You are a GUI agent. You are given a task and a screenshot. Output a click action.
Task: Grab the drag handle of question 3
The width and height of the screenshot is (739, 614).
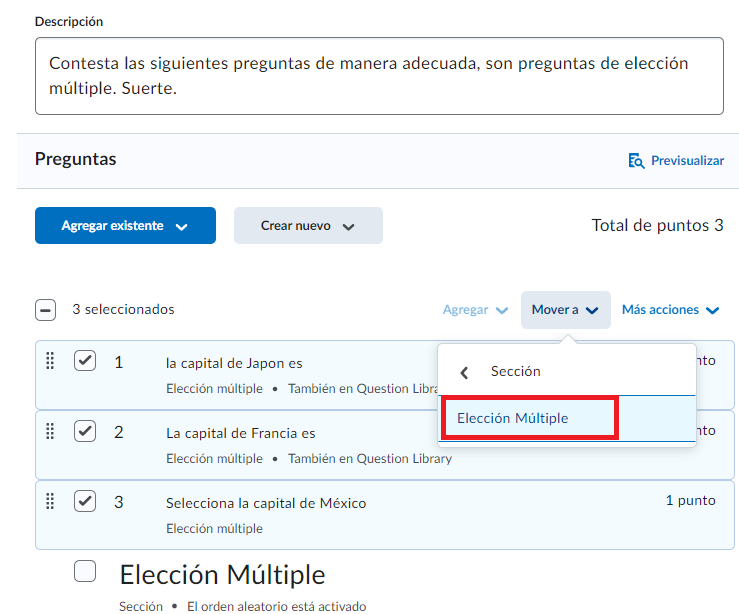[x=50, y=501]
